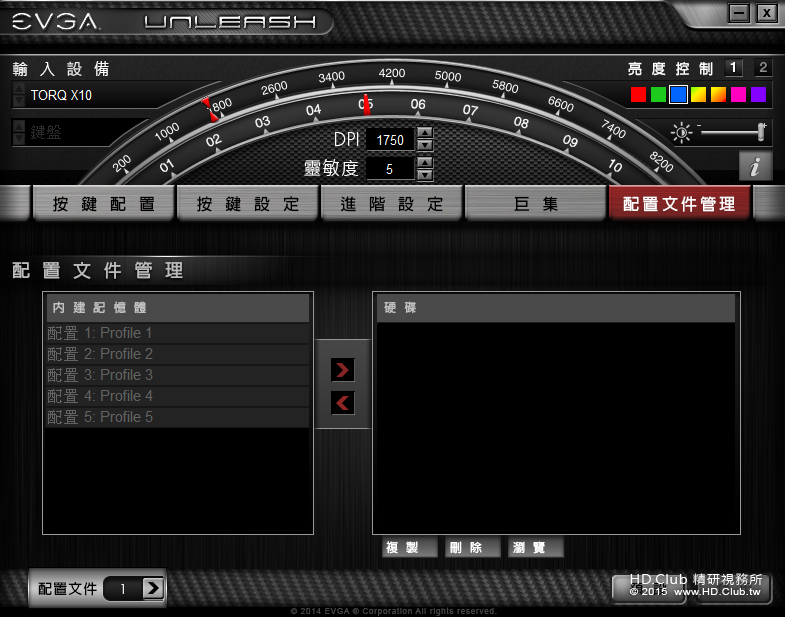The width and height of the screenshot is (785, 617).
Task: Switch input device with TORQ X10 arrows
Action: [x=19, y=95]
